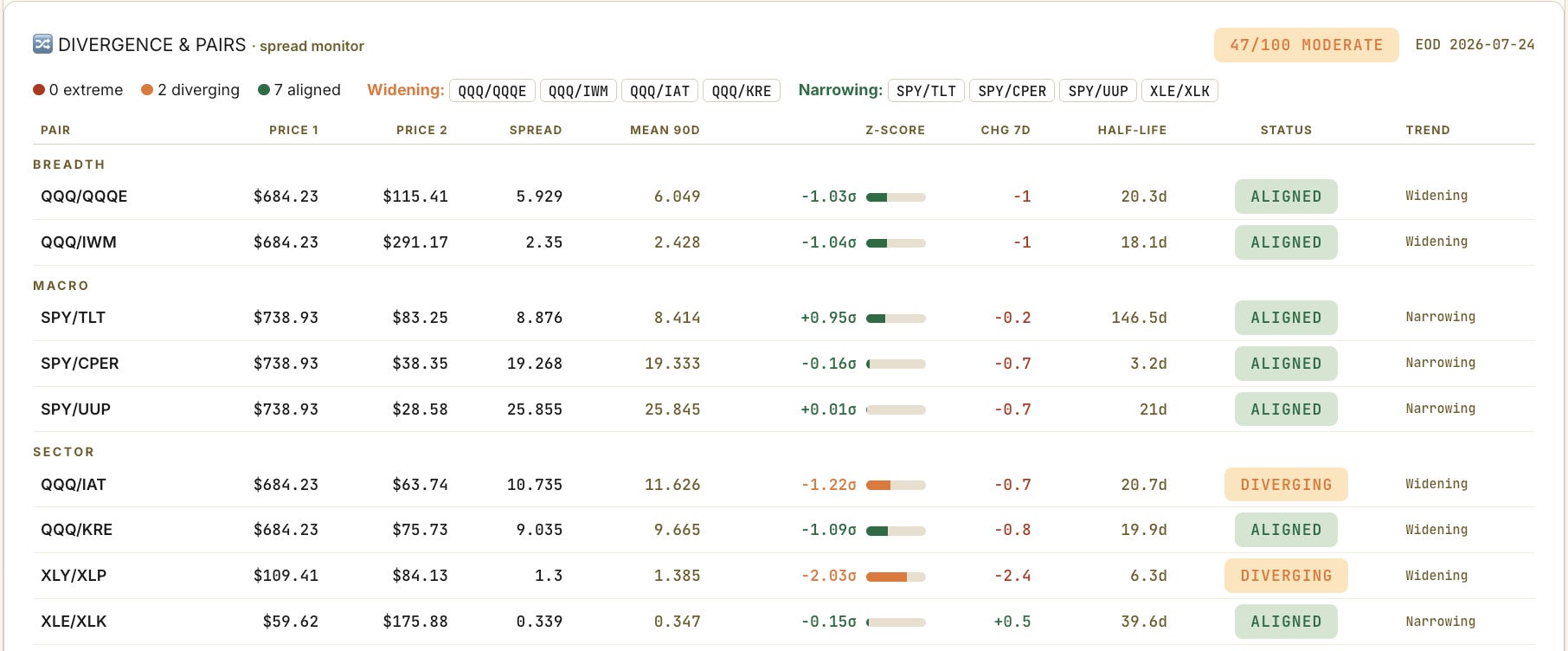Click the spread monitor subtitle

tap(312, 46)
